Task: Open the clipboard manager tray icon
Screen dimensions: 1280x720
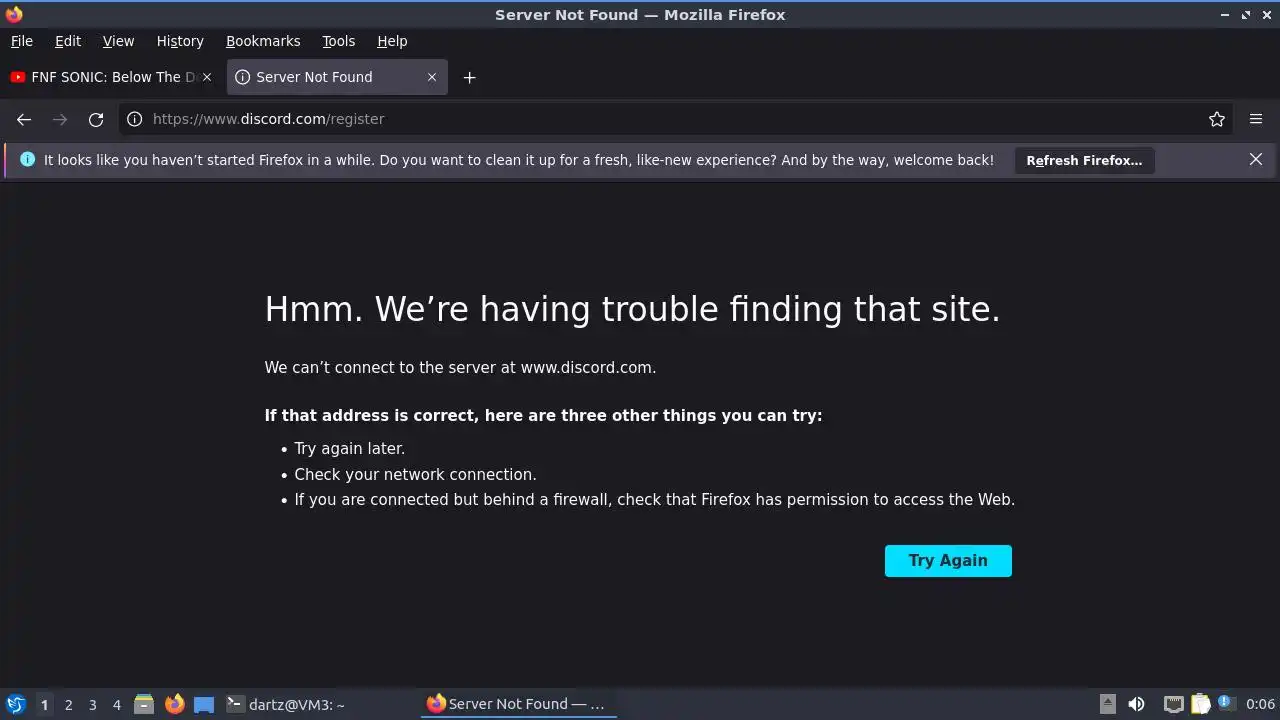Action: [x=1200, y=704]
